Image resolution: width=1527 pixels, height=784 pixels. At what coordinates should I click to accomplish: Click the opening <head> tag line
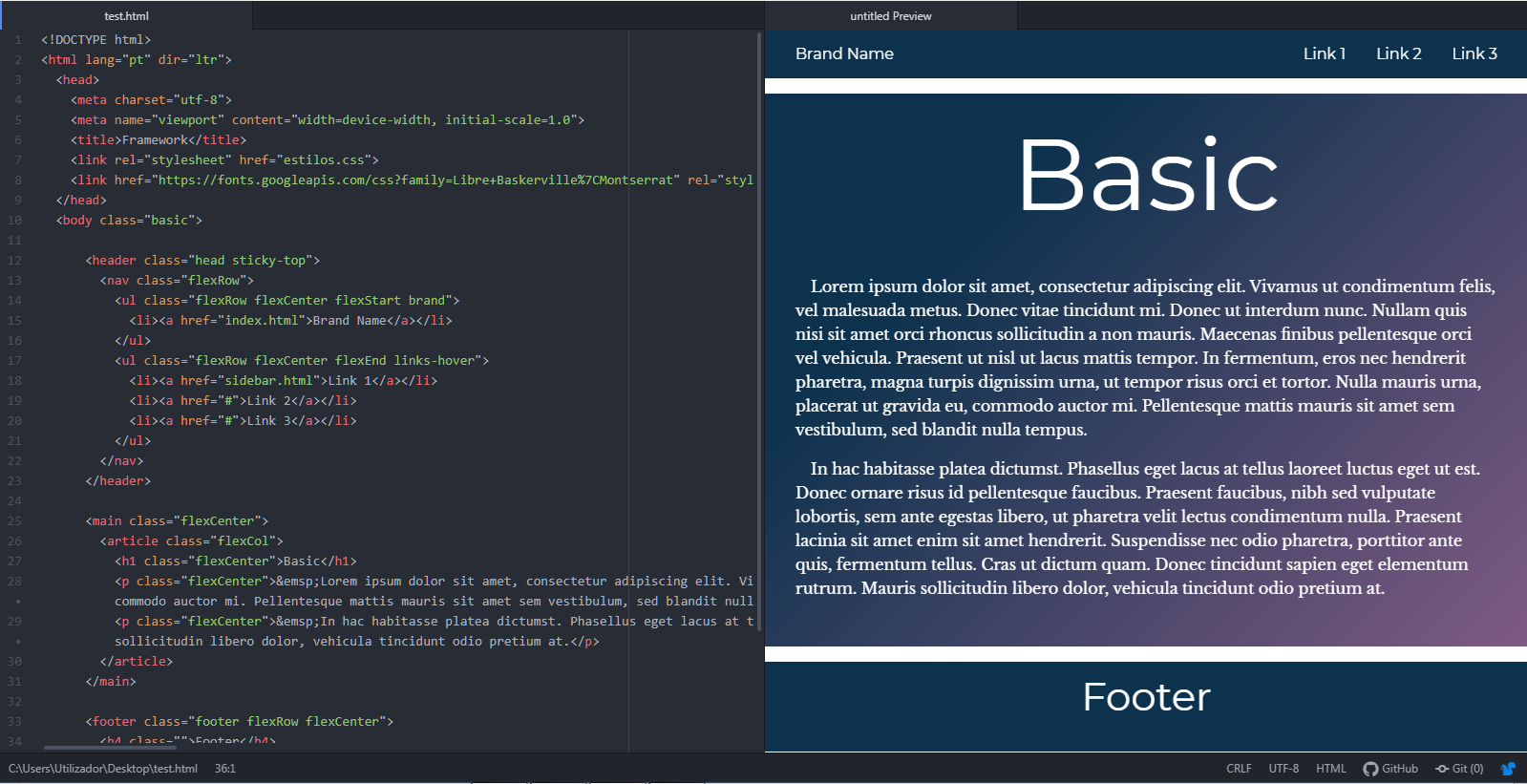coord(77,80)
